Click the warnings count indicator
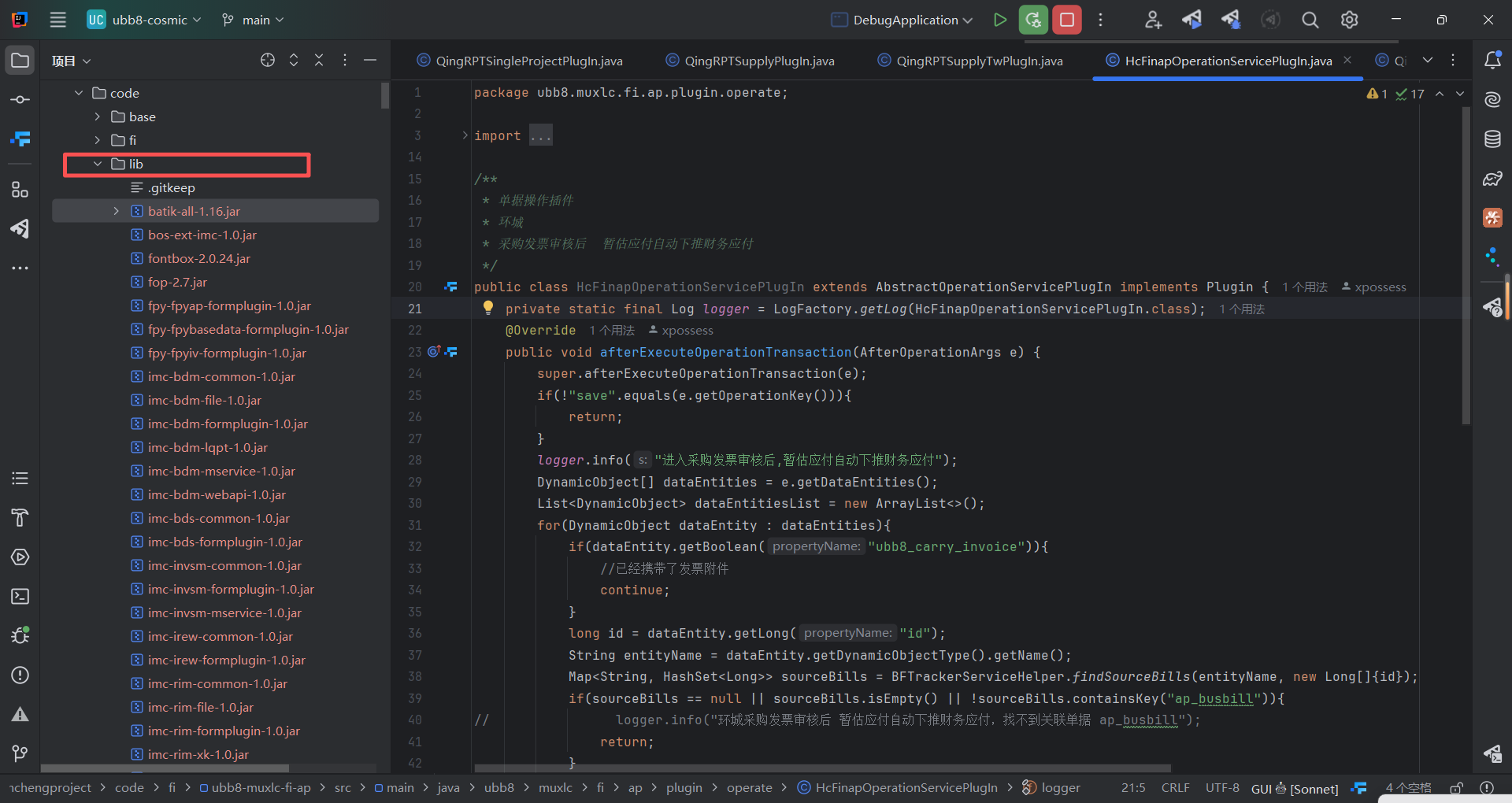The height and width of the screenshot is (803, 1512). (x=1377, y=94)
